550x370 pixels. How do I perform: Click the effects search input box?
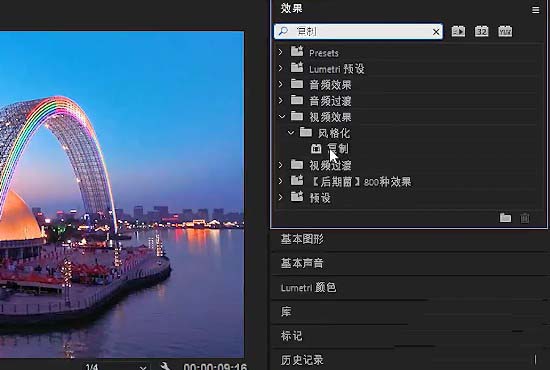coord(358,32)
